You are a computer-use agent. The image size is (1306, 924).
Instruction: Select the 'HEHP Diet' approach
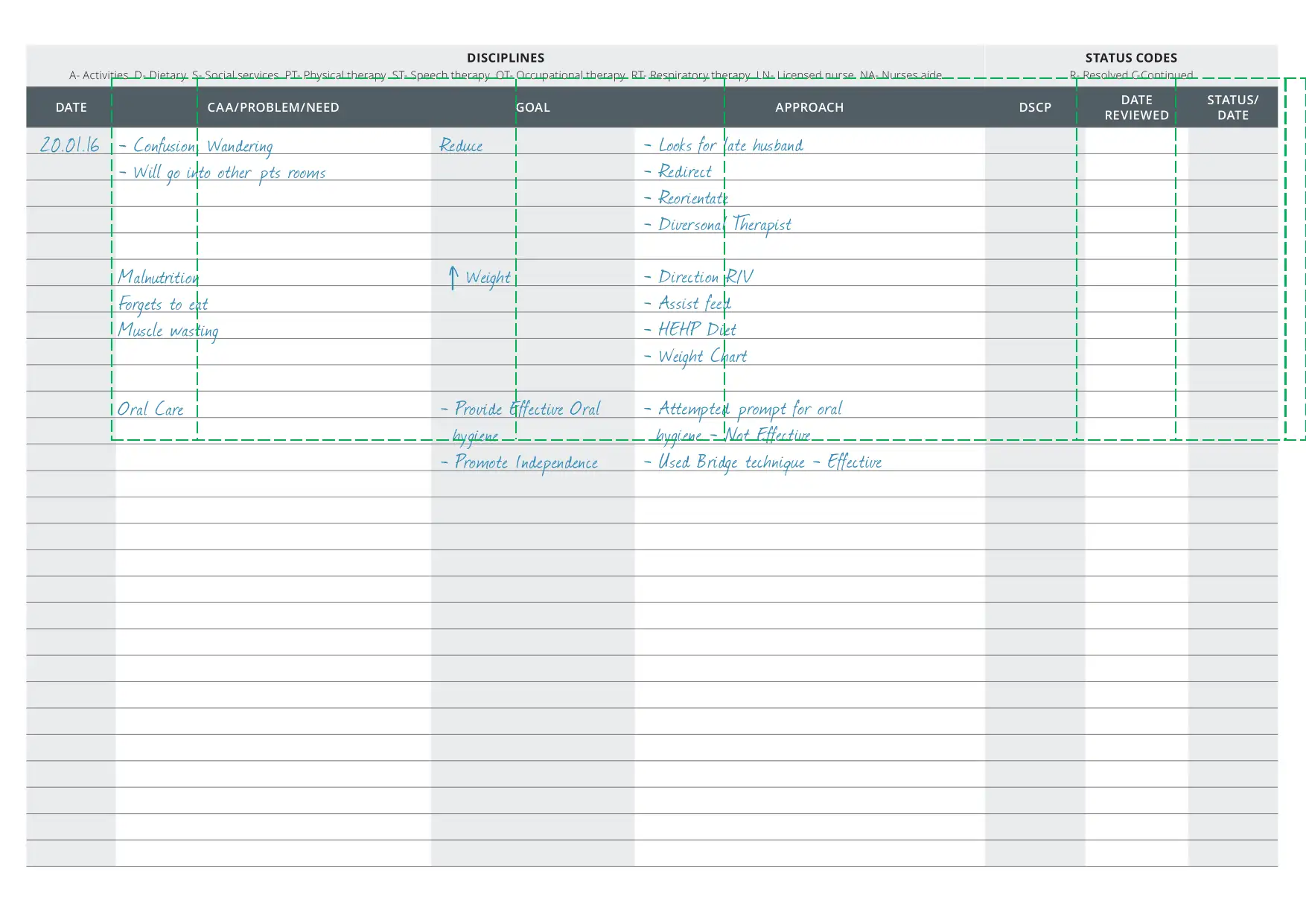click(690, 329)
